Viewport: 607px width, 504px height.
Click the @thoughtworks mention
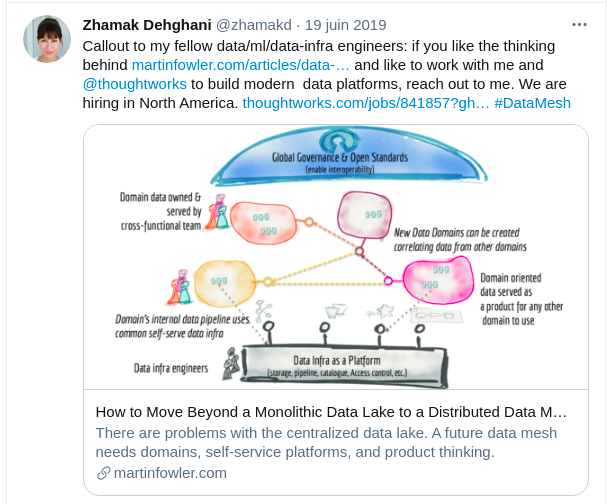pos(130,84)
